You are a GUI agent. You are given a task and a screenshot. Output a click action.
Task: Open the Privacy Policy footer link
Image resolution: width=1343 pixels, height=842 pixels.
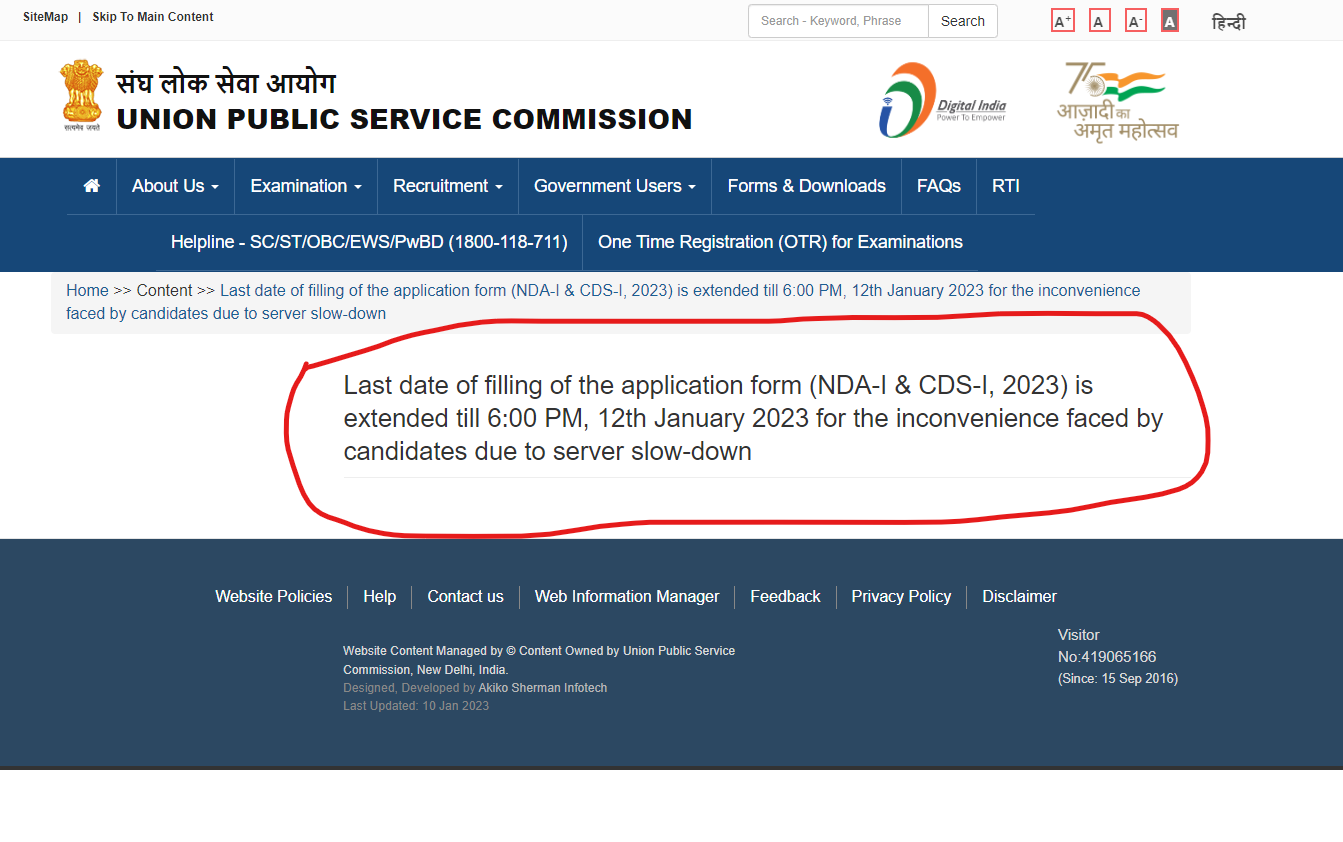900,596
